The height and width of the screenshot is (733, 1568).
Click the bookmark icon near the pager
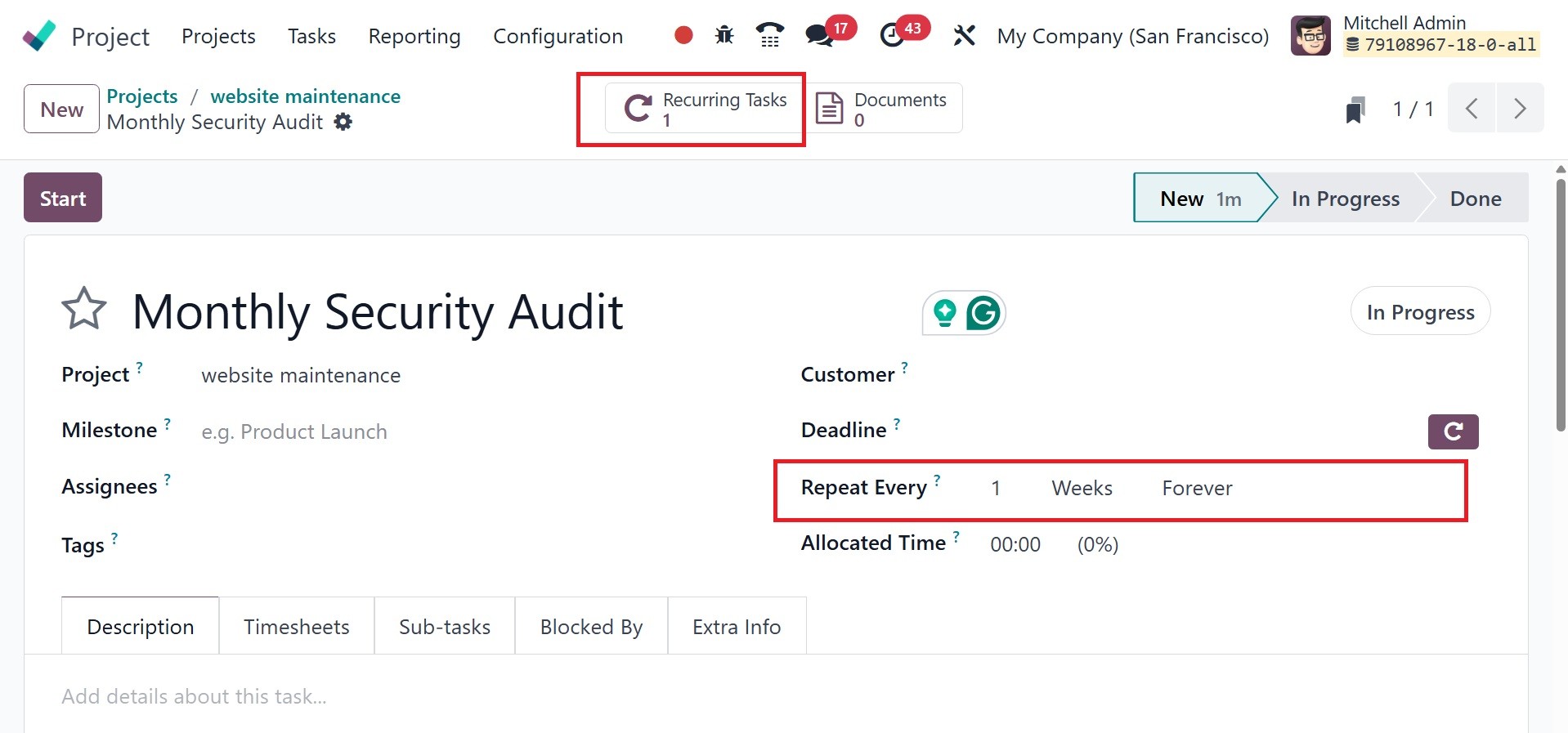(1355, 110)
